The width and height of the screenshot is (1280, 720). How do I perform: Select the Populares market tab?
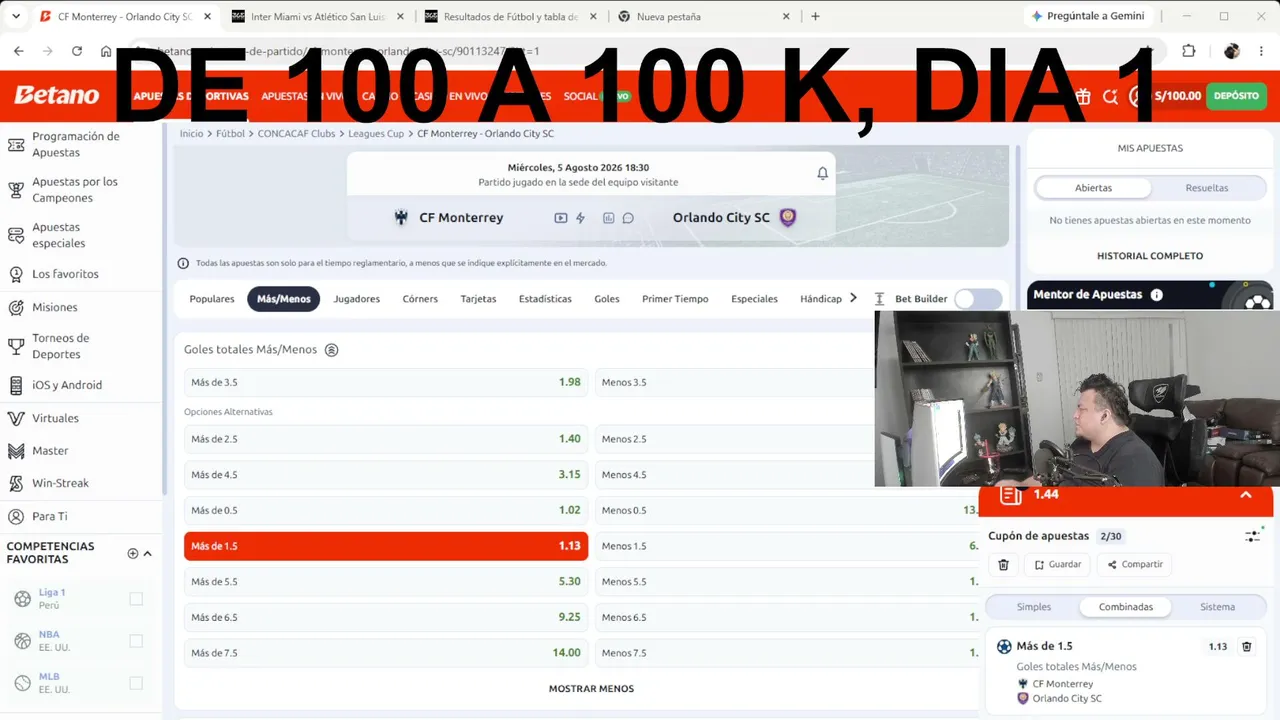[212, 299]
